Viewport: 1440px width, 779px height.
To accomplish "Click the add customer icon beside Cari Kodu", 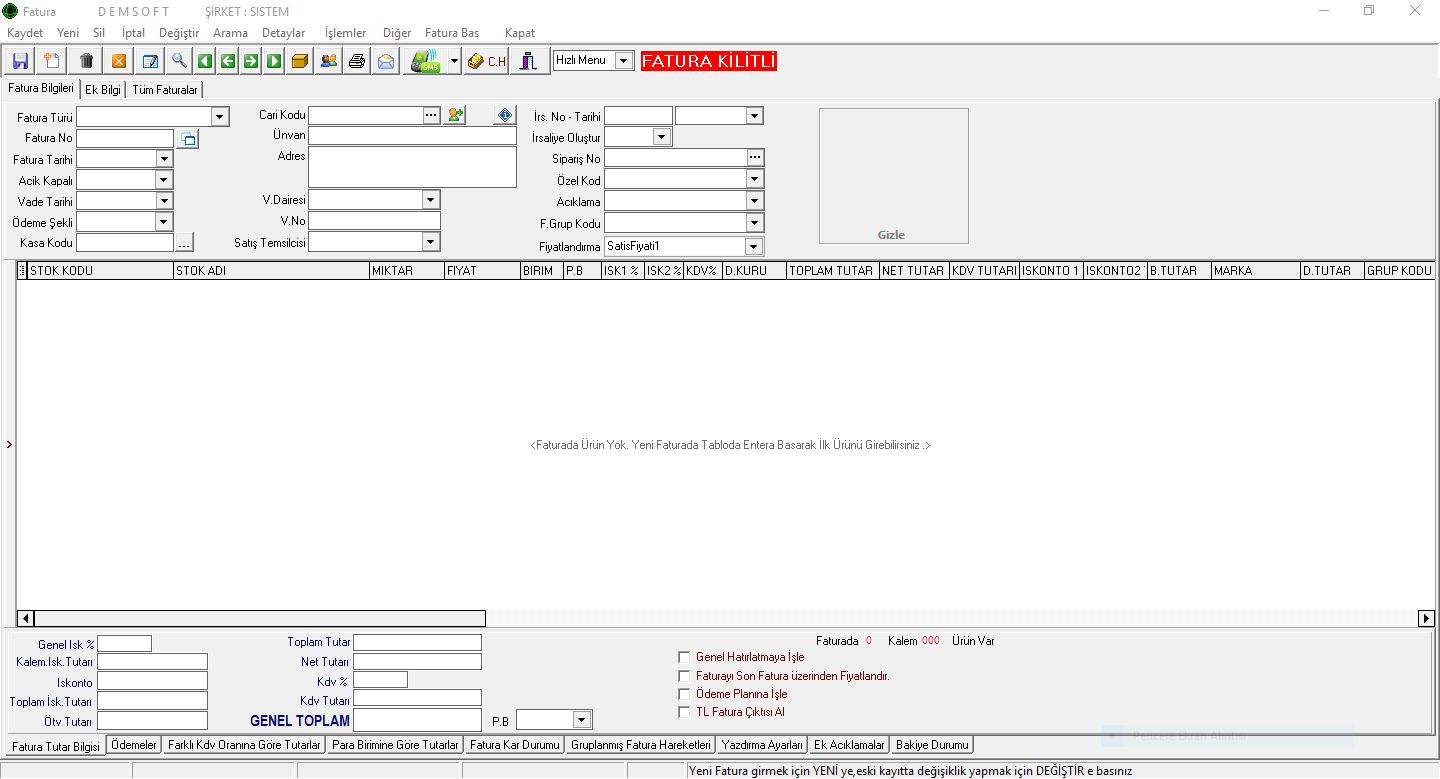I will tap(456, 115).
